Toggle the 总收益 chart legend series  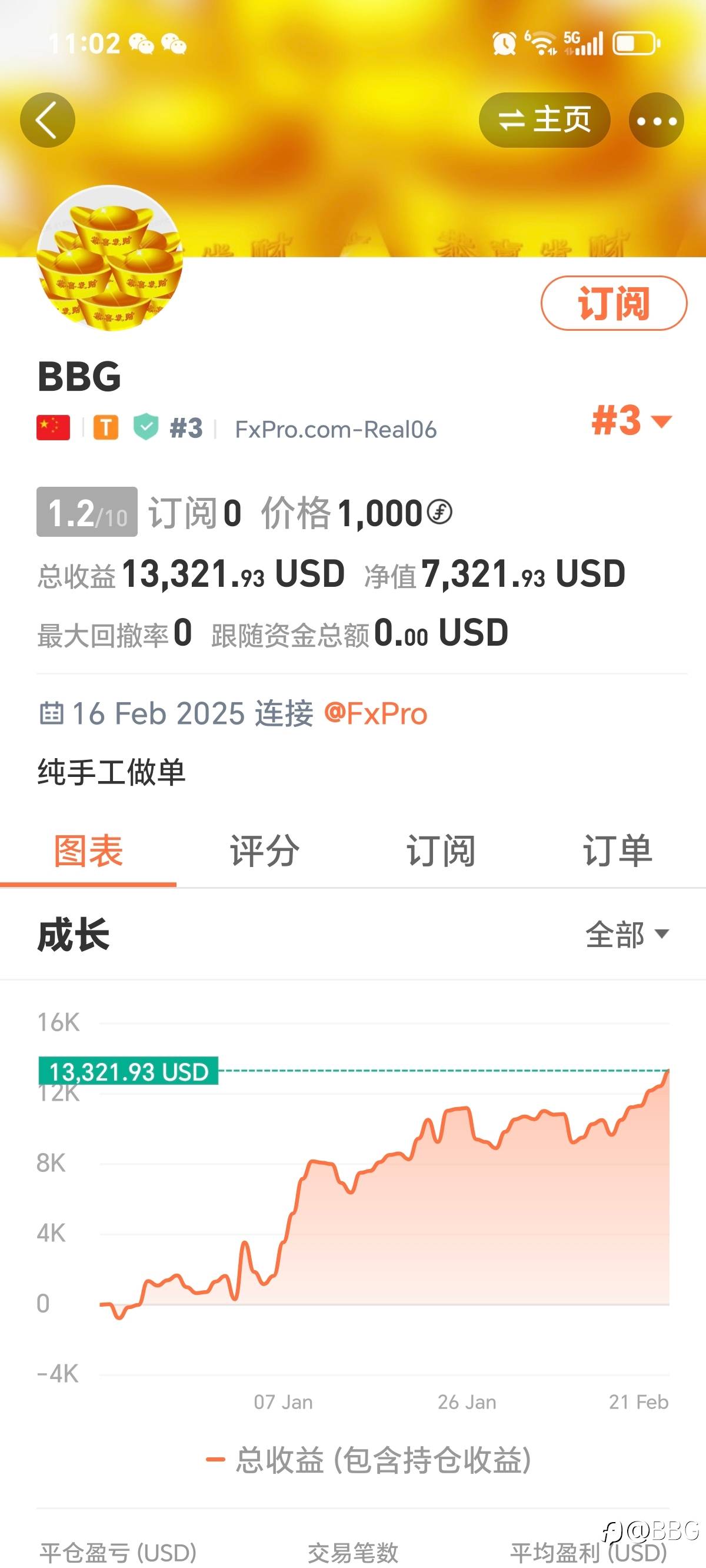pos(369,1460)
